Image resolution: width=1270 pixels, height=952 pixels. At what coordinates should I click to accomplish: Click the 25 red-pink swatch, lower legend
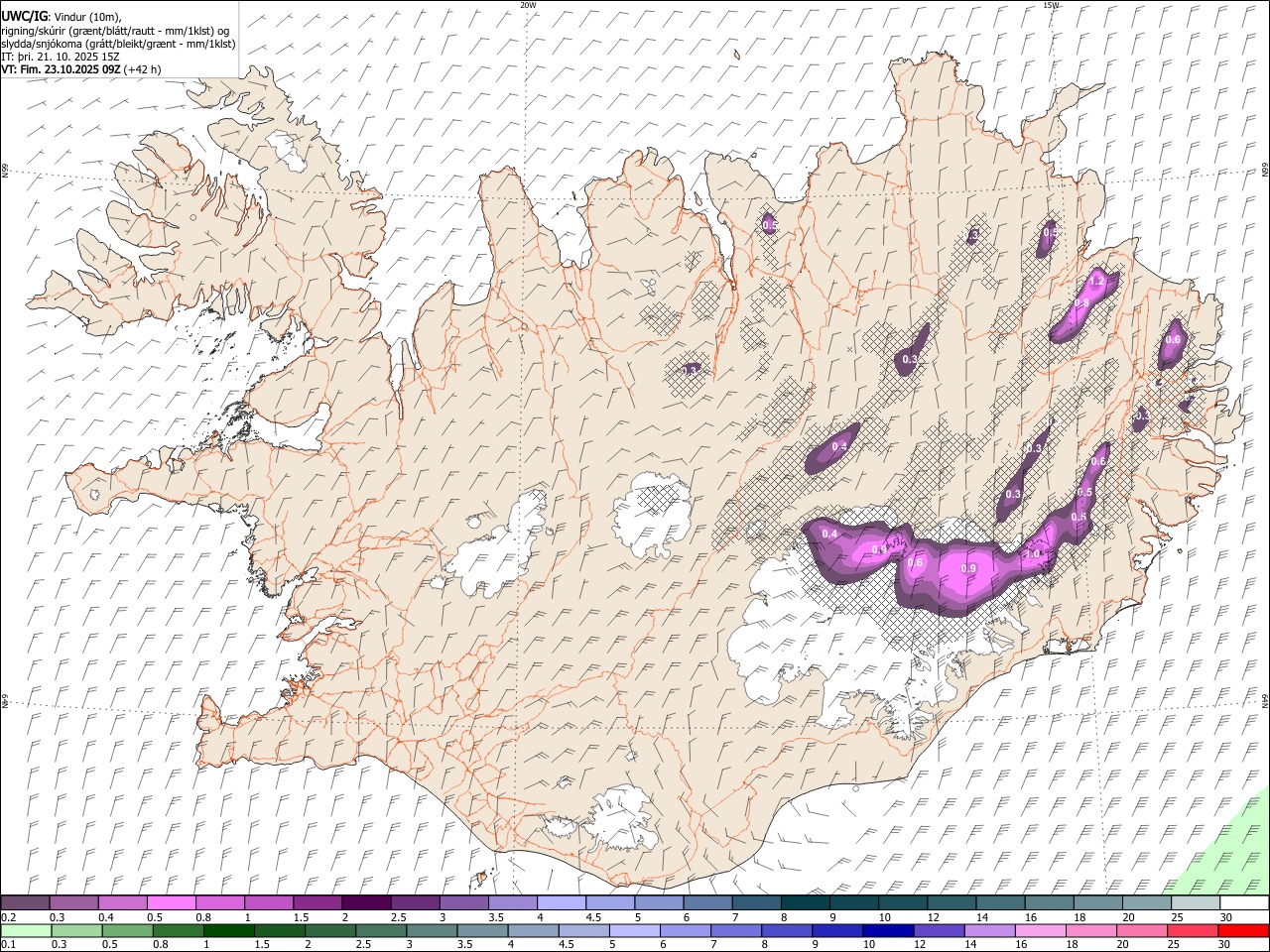pos(1193,930)
